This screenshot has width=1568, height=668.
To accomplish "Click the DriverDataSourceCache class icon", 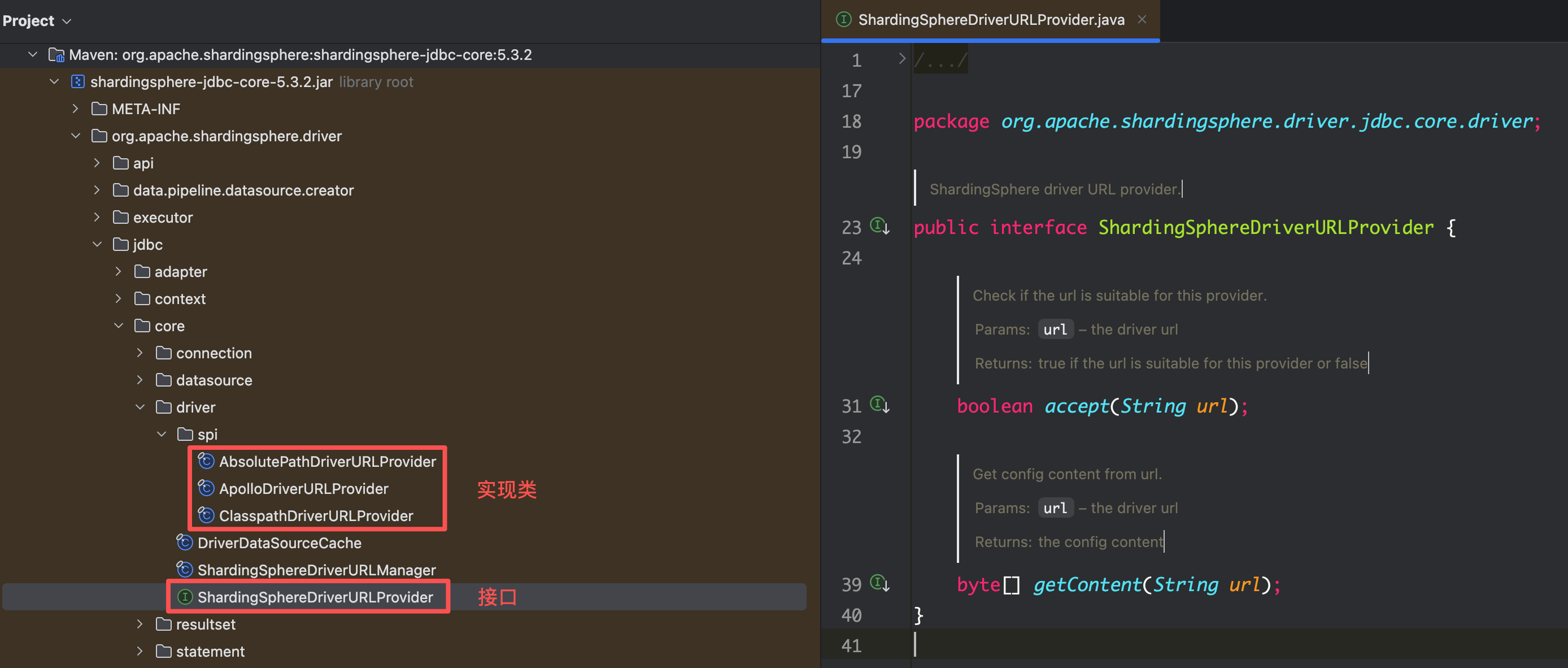I will (x=185, y=543).
